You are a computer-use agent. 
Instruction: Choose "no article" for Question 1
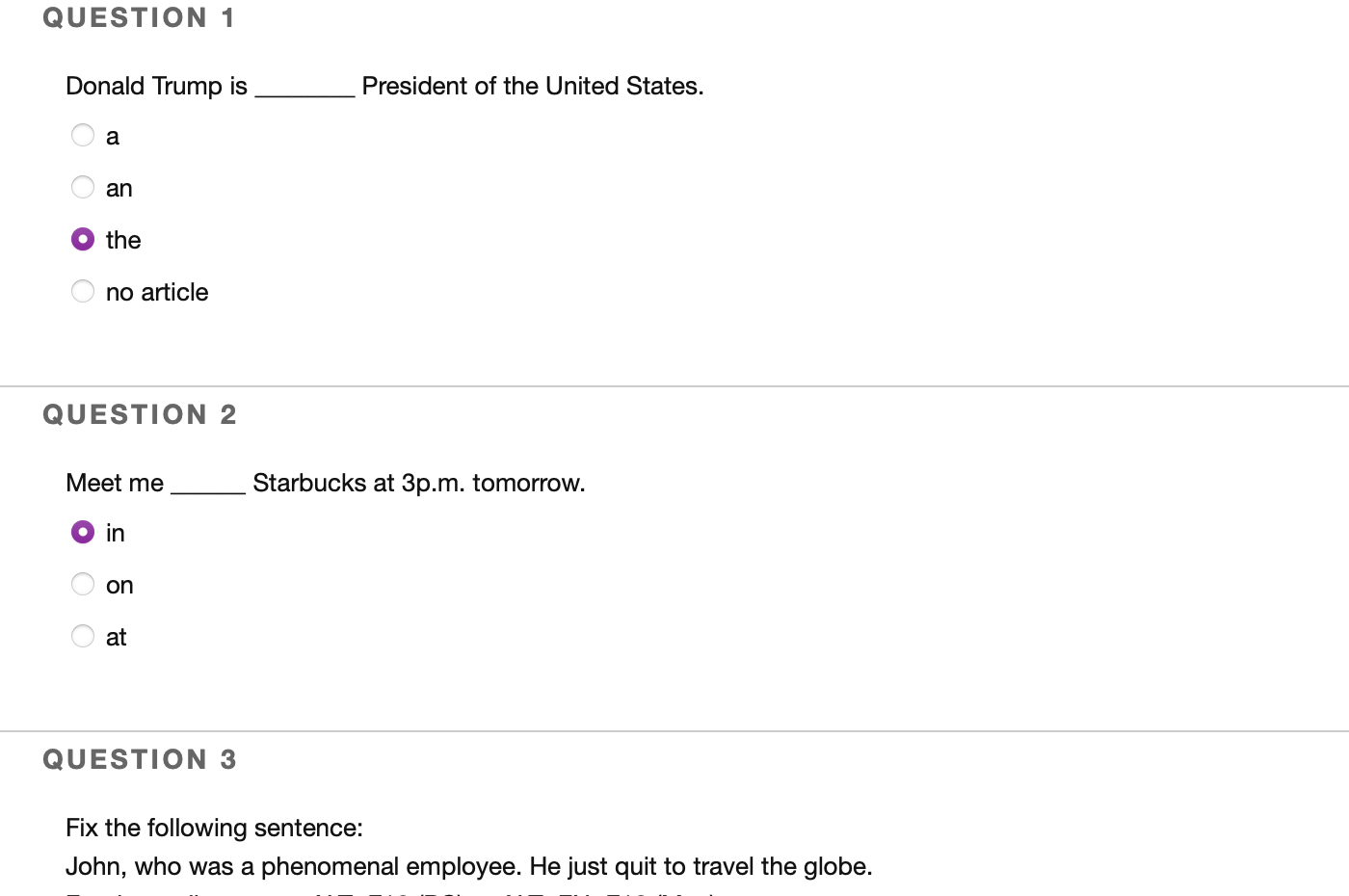coord(83,291)
